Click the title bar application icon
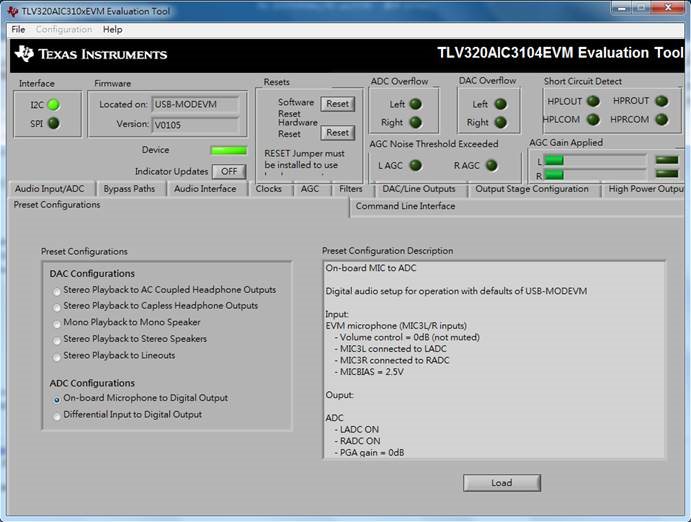Image resolution: width=691 pixels, height=522 pixels. (x=13, y=11)
